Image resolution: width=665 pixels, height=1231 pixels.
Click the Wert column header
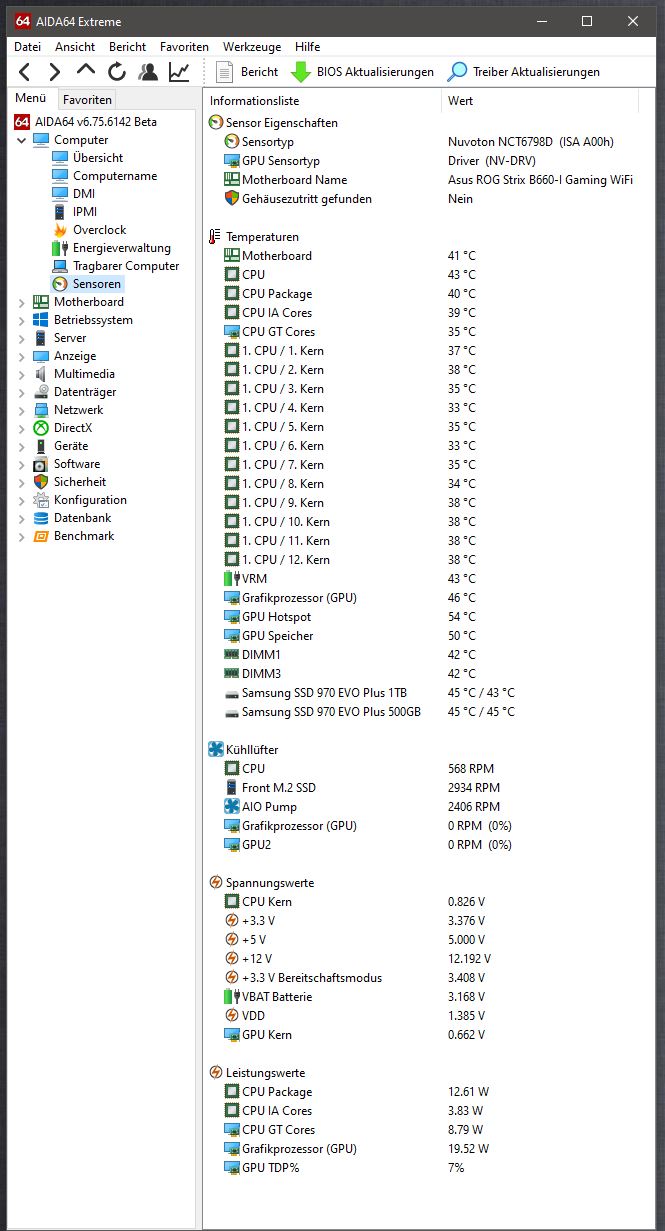(540, 101)
